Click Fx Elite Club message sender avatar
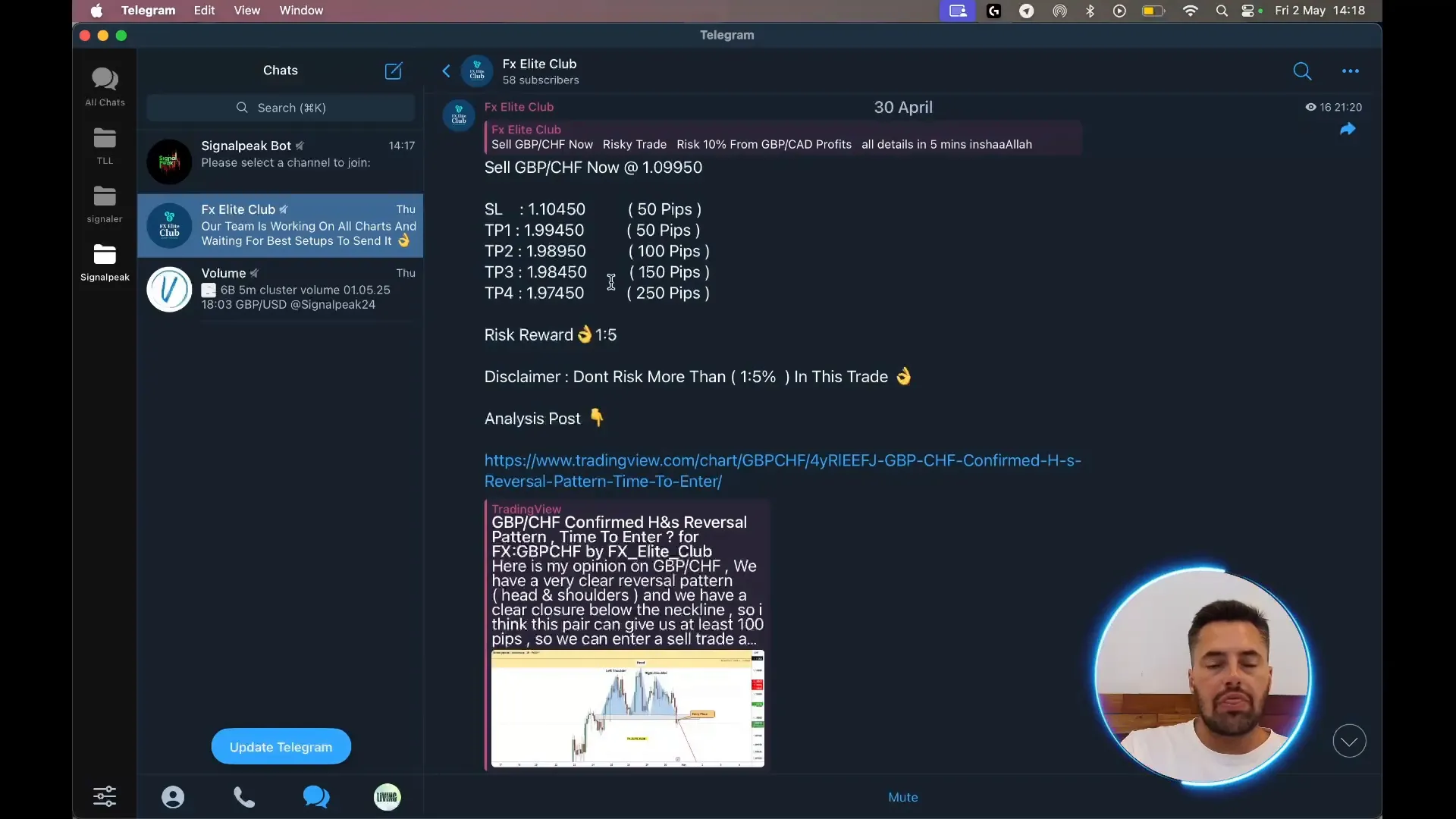This screenshot has height=819, width=1456. click(459, 115)
